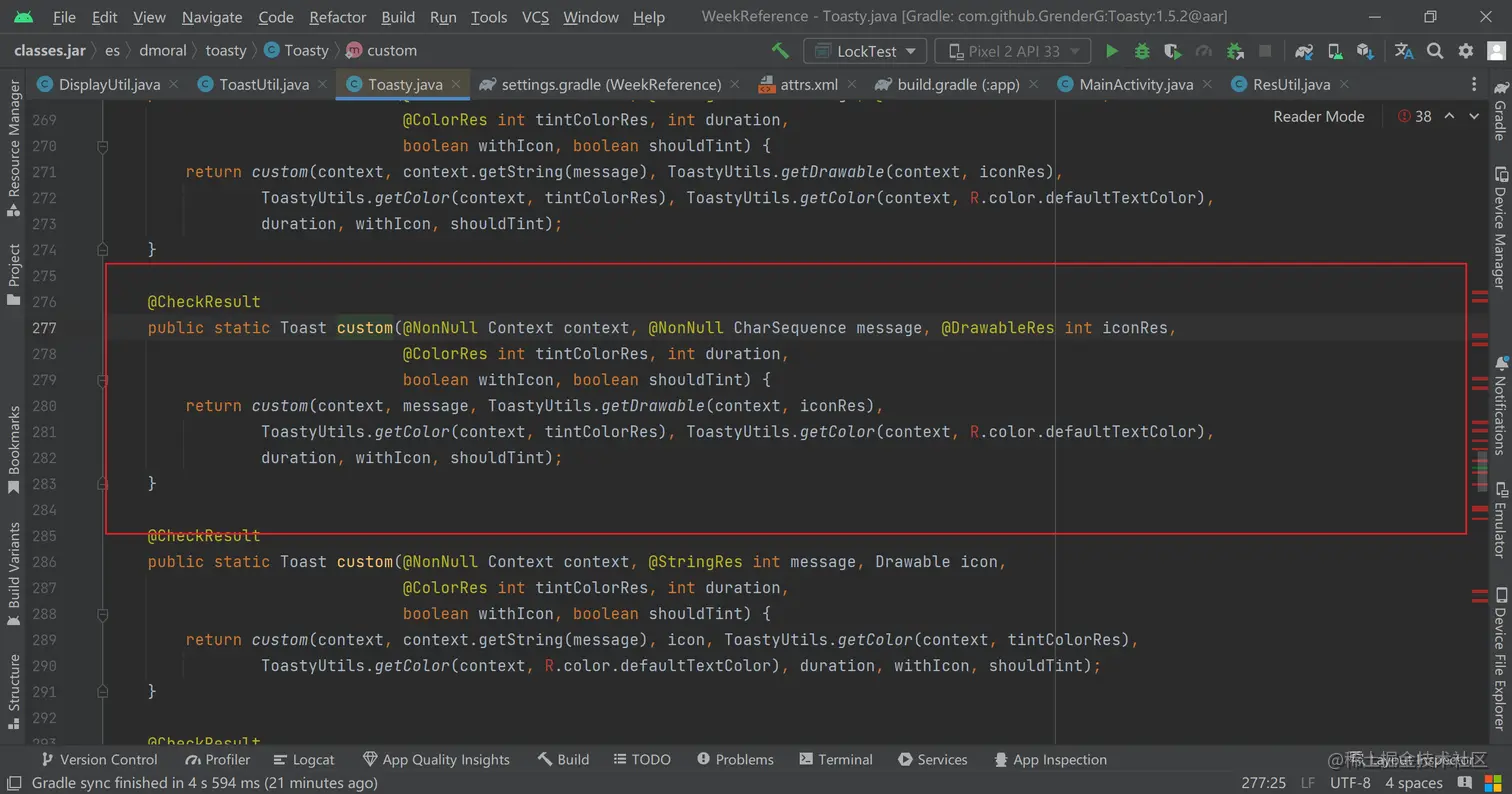Collapse code fold marker at line 279

point(102,380)
